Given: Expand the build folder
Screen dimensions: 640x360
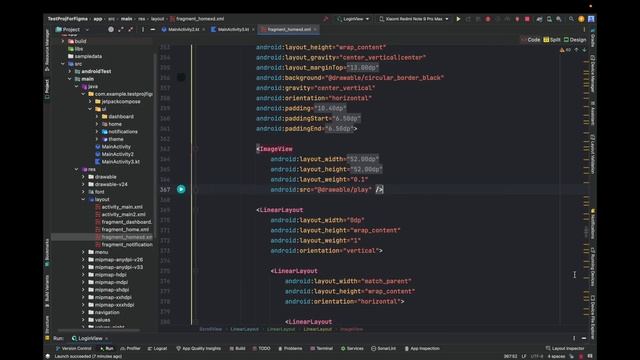Looking at the screenshot, I should tap(63, 41).
